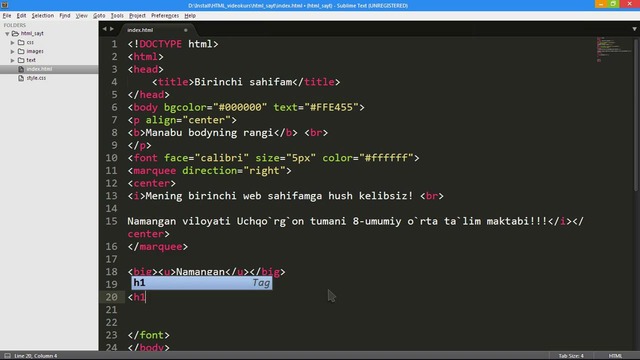Click the underlined word Namangan on line 18
The height and width of the screenshot is (360, 640).
(200, 272)
